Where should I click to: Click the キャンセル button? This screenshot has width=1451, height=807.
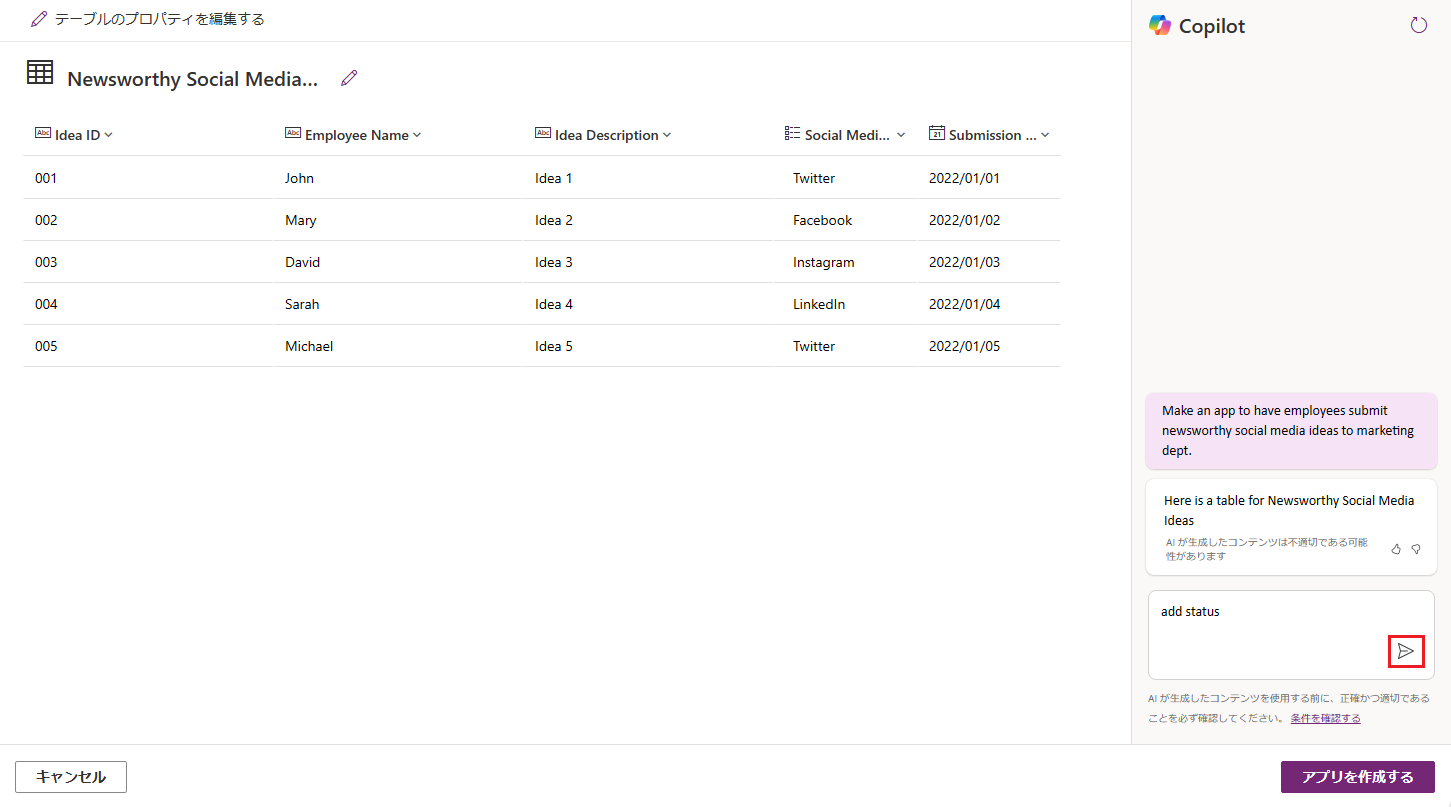pos(71,777)
